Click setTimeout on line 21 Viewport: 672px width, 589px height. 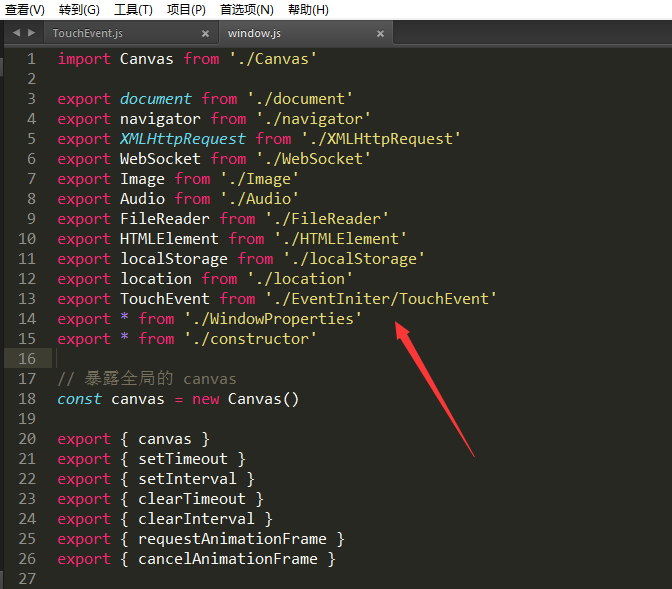[x=183, y=459]
